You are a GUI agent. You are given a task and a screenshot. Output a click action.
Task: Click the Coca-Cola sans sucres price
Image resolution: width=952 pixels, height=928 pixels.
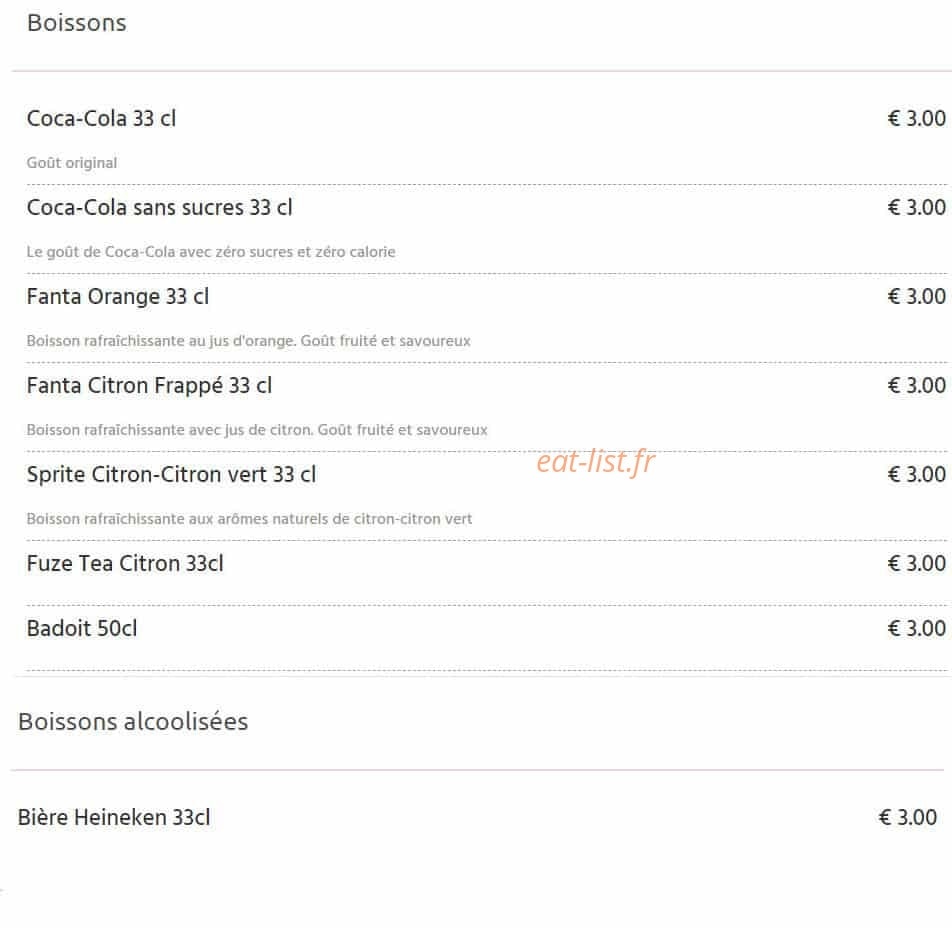click(x=916, y=208)
